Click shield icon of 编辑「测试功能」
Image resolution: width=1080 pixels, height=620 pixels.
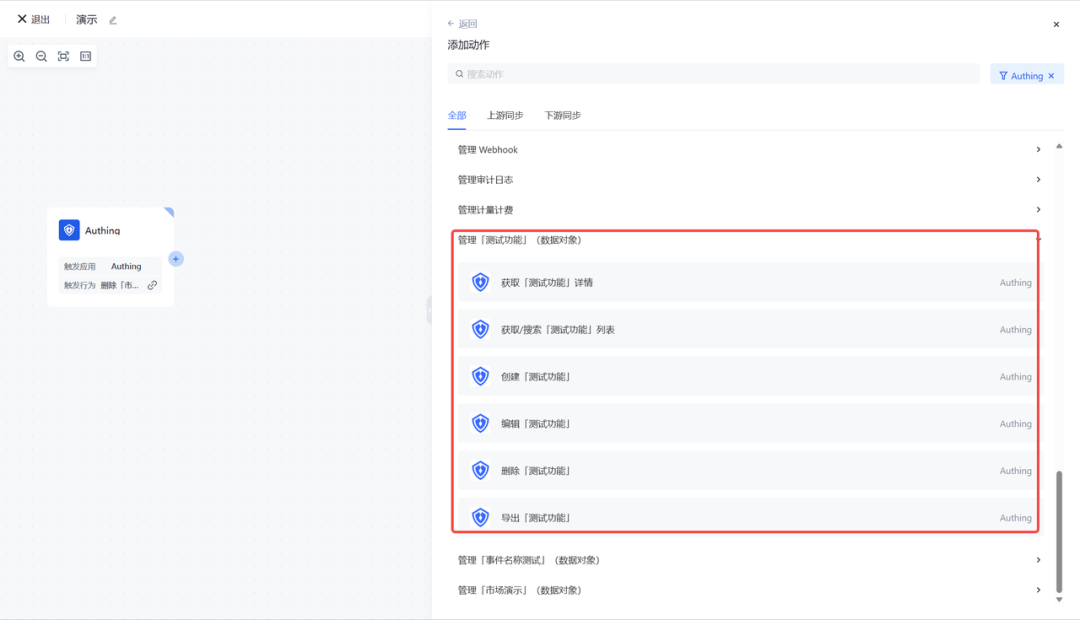point(480,424)
